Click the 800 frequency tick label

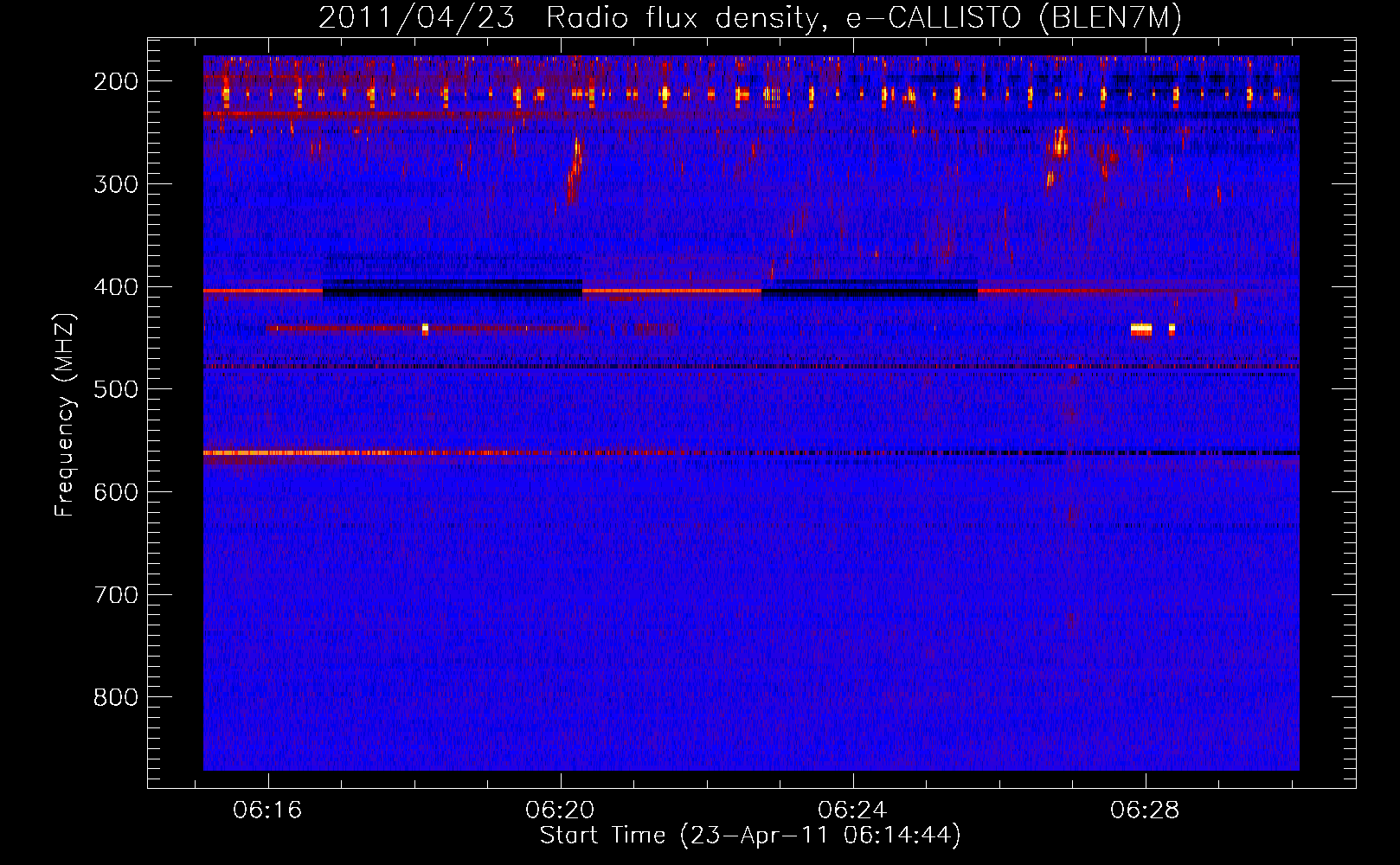point(116,697)
